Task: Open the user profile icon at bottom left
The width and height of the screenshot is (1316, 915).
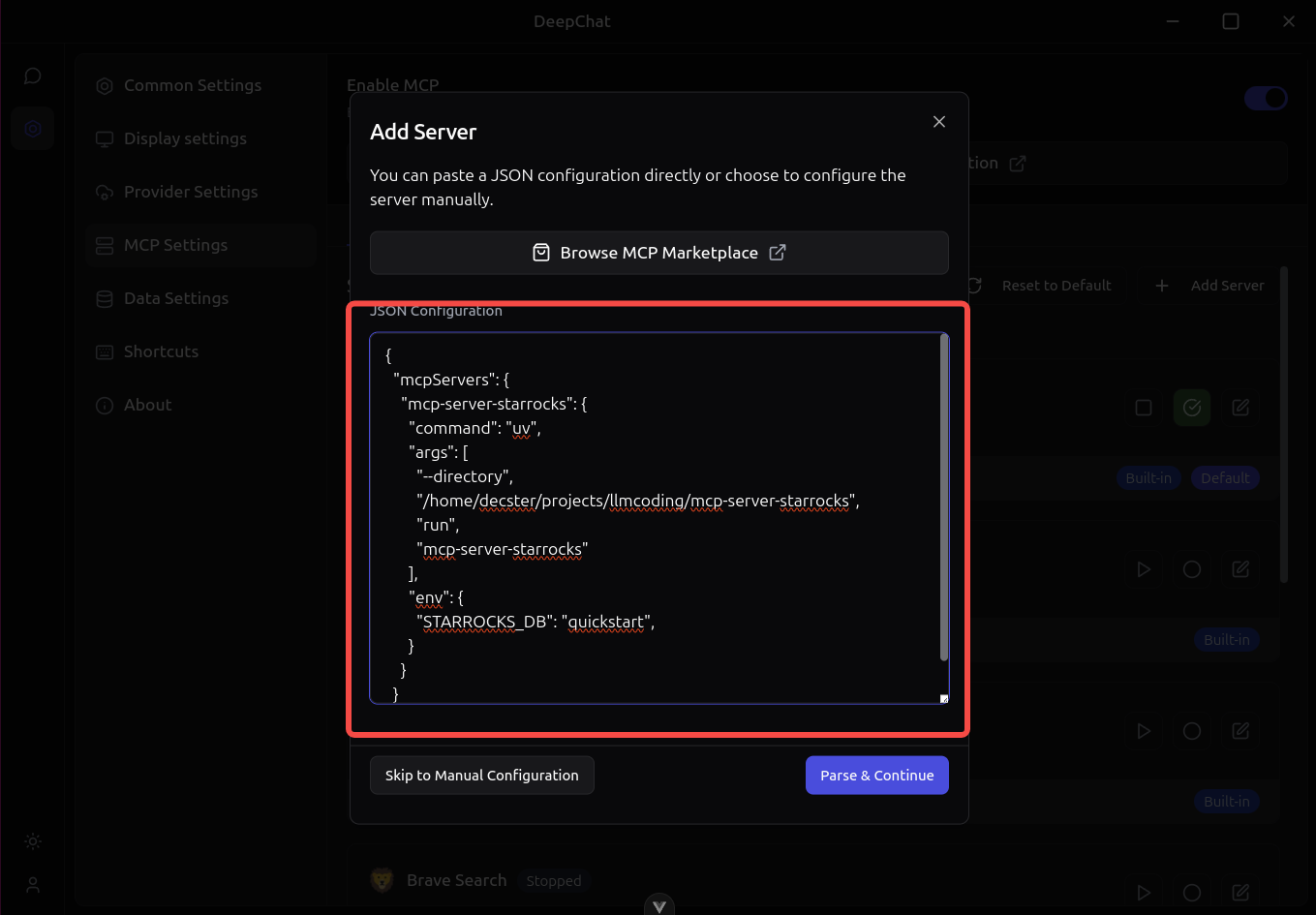Action: point(33,884)
